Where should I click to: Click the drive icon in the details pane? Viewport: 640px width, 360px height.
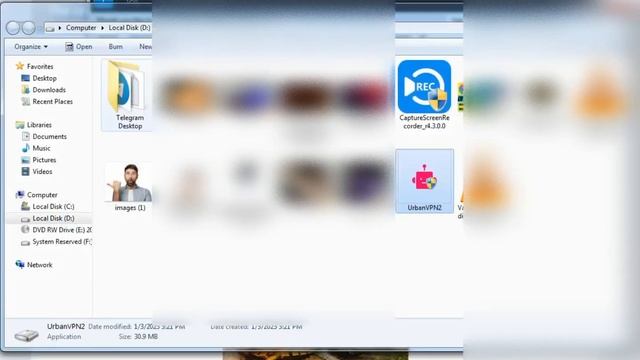pyautogui.click(x=27, y=335)
